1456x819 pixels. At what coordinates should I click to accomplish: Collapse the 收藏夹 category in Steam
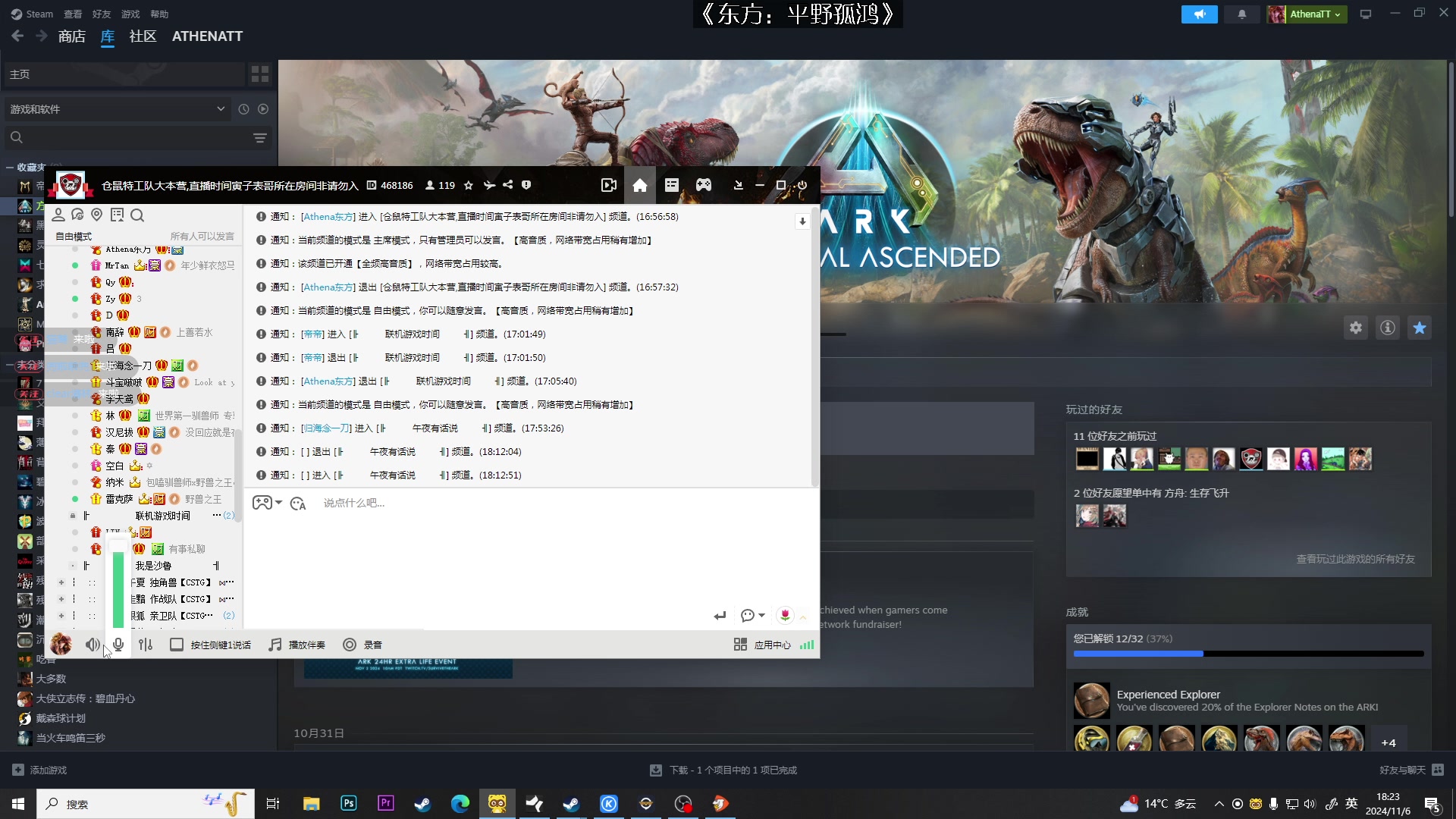(10, 168)
